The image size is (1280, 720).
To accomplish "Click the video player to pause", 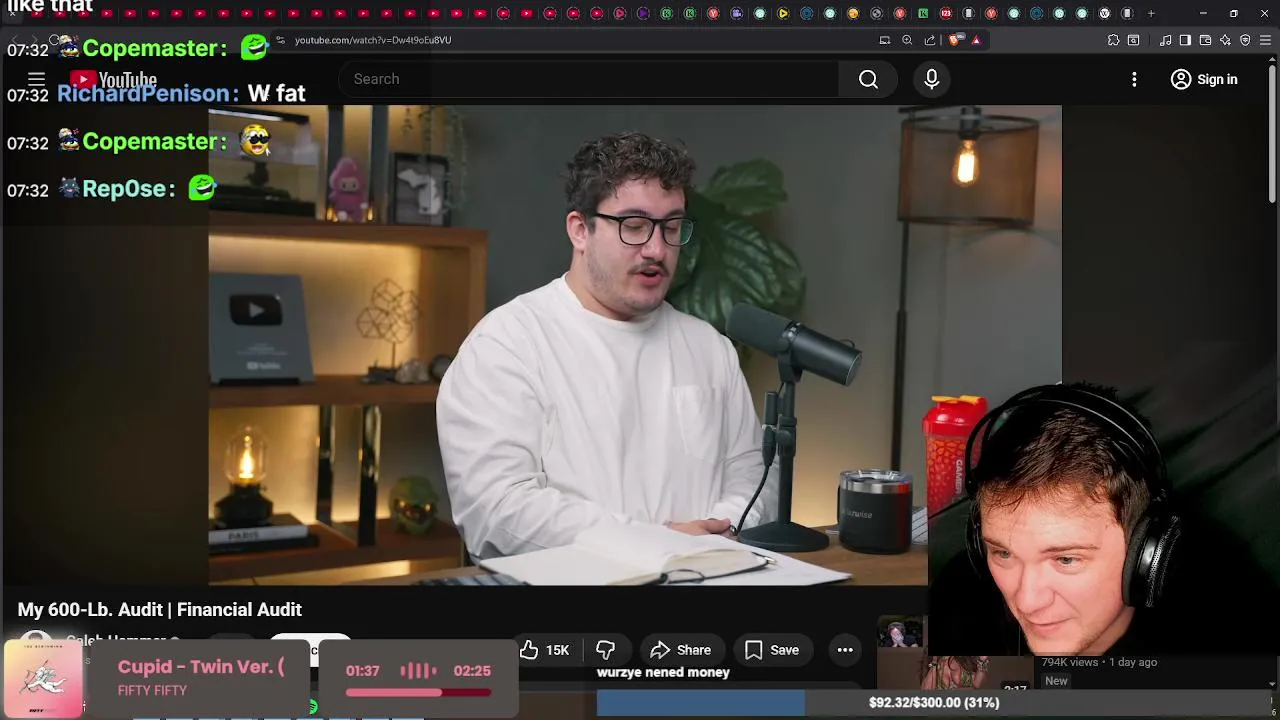I will point(634,345).
